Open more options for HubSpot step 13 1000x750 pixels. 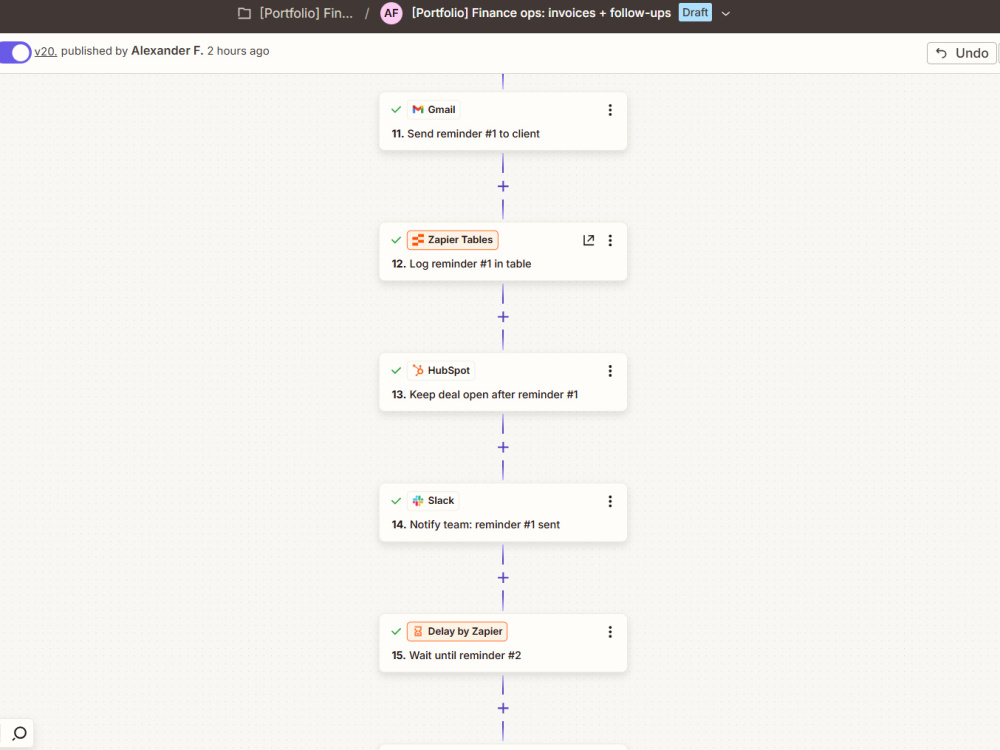[x=610, y=371]
